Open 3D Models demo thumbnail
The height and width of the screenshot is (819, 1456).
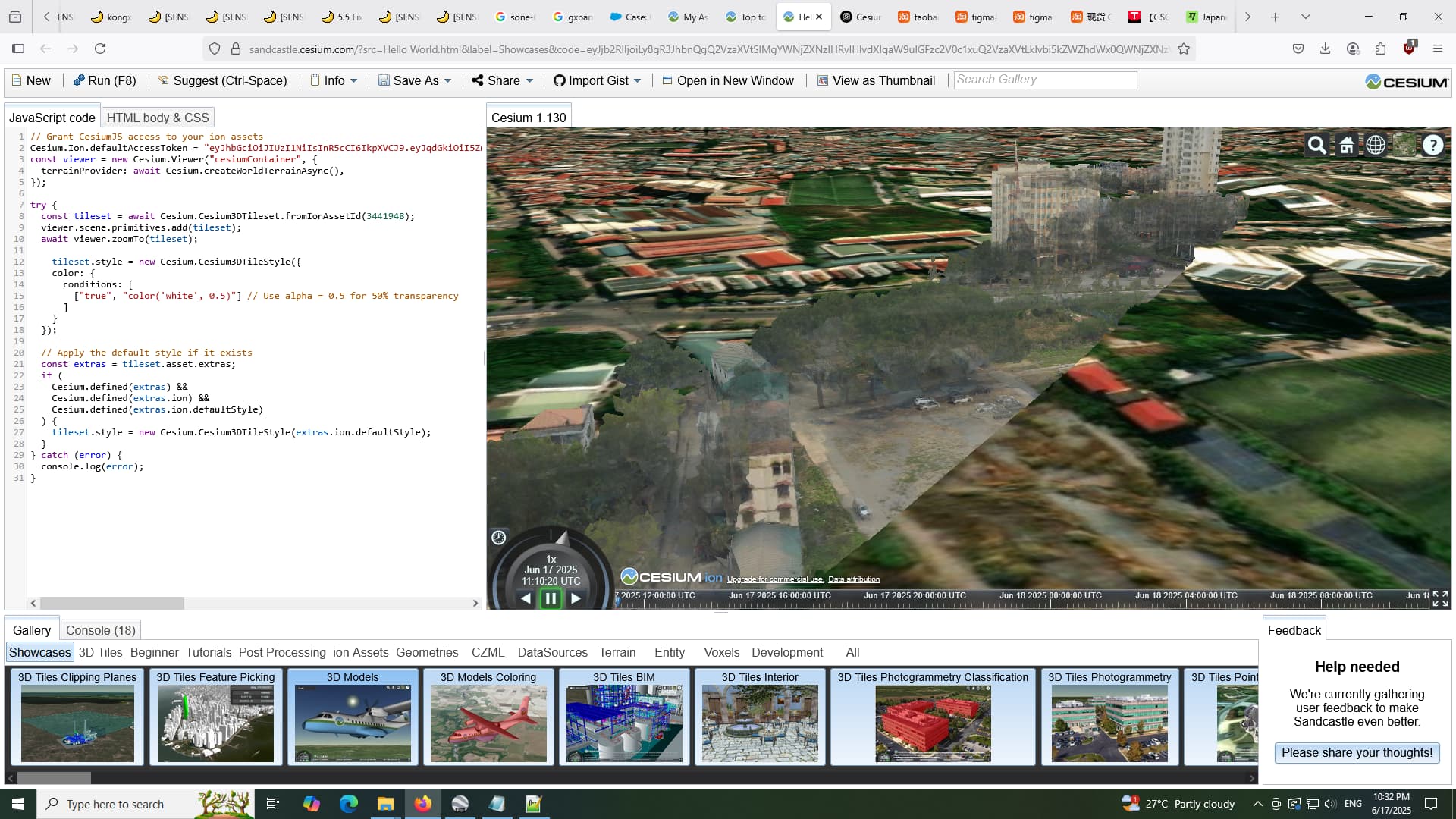pos(353,717)
